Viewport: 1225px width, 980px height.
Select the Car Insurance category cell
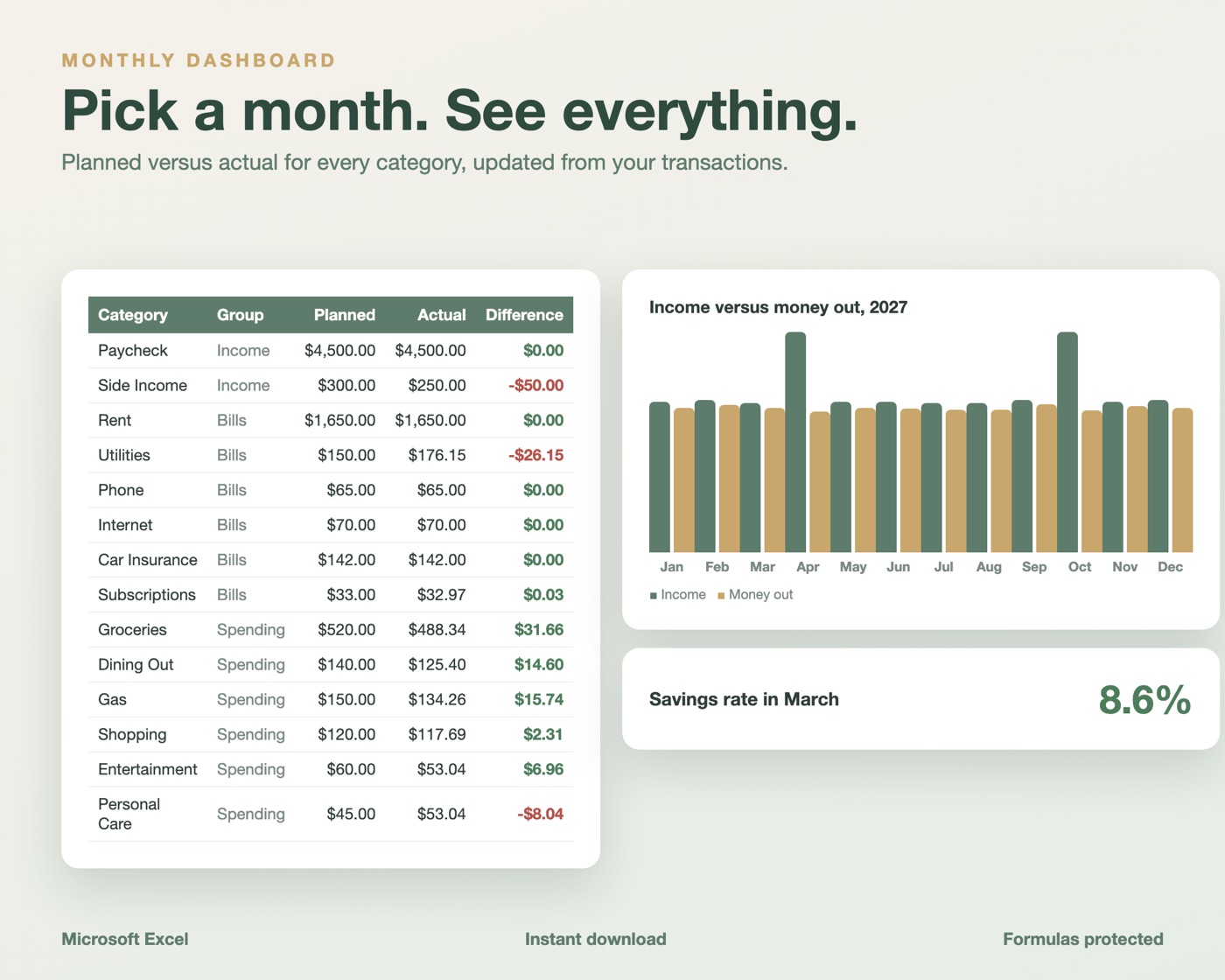(148, 560)
